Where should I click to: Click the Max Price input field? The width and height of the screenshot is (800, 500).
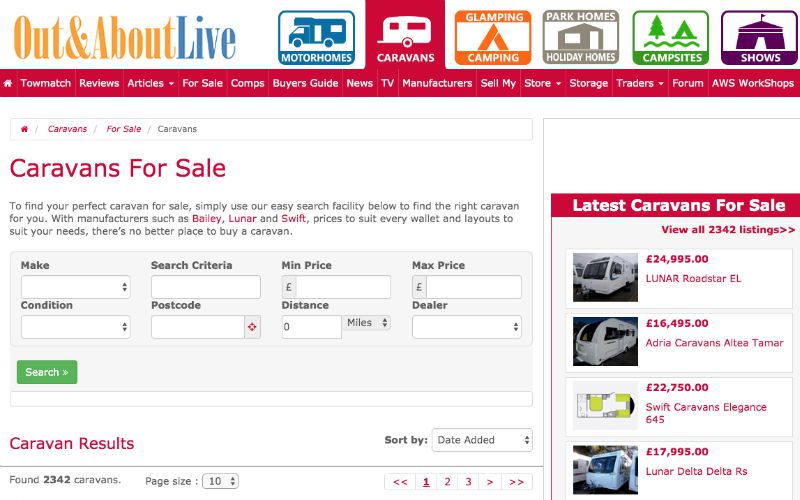click(x=473, y=287)
